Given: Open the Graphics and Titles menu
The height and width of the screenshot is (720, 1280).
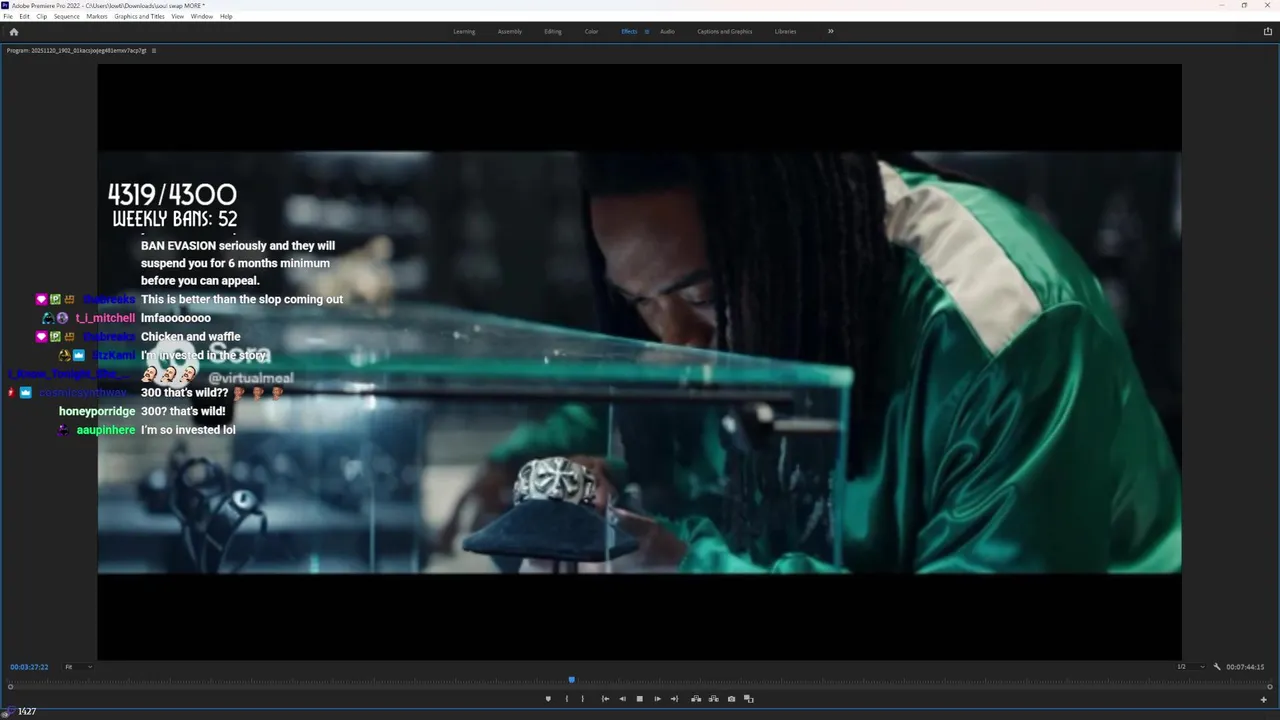Looking at the screenshot, I should 139,16.
